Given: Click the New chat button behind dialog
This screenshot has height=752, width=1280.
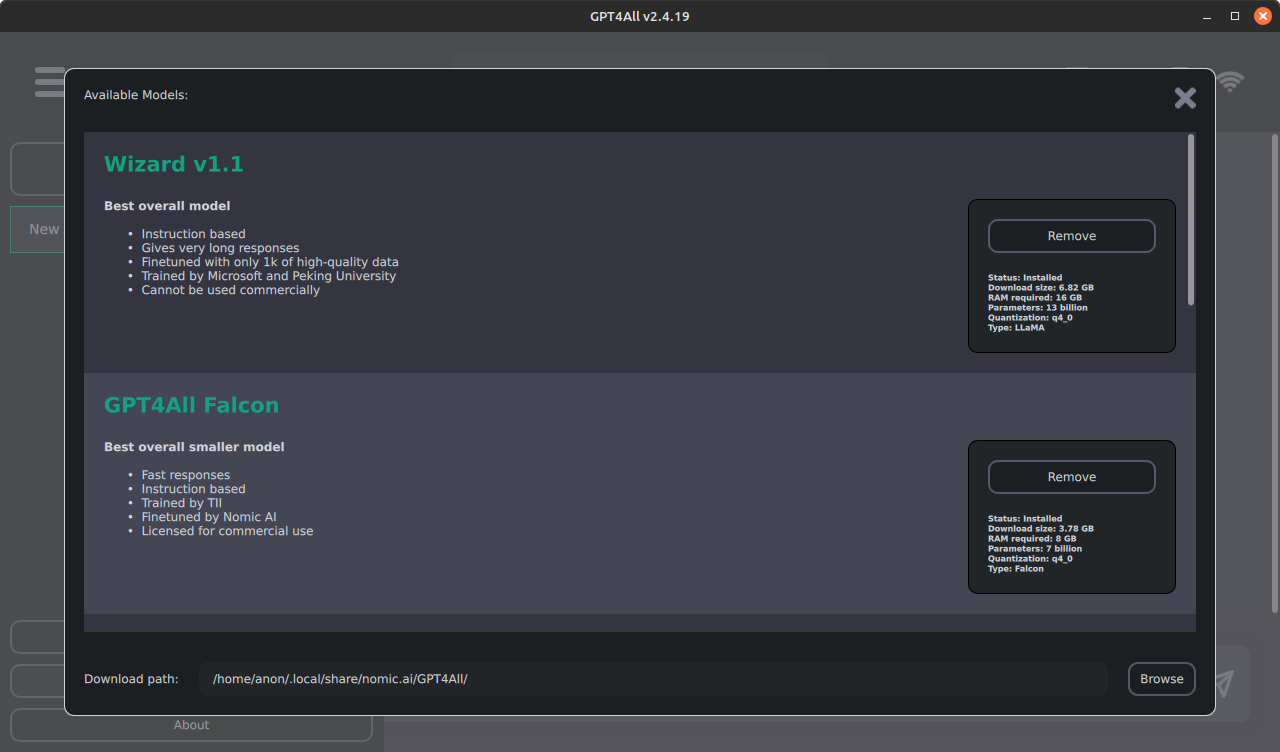Looking at the screenshot, I should tap(38, 229).
